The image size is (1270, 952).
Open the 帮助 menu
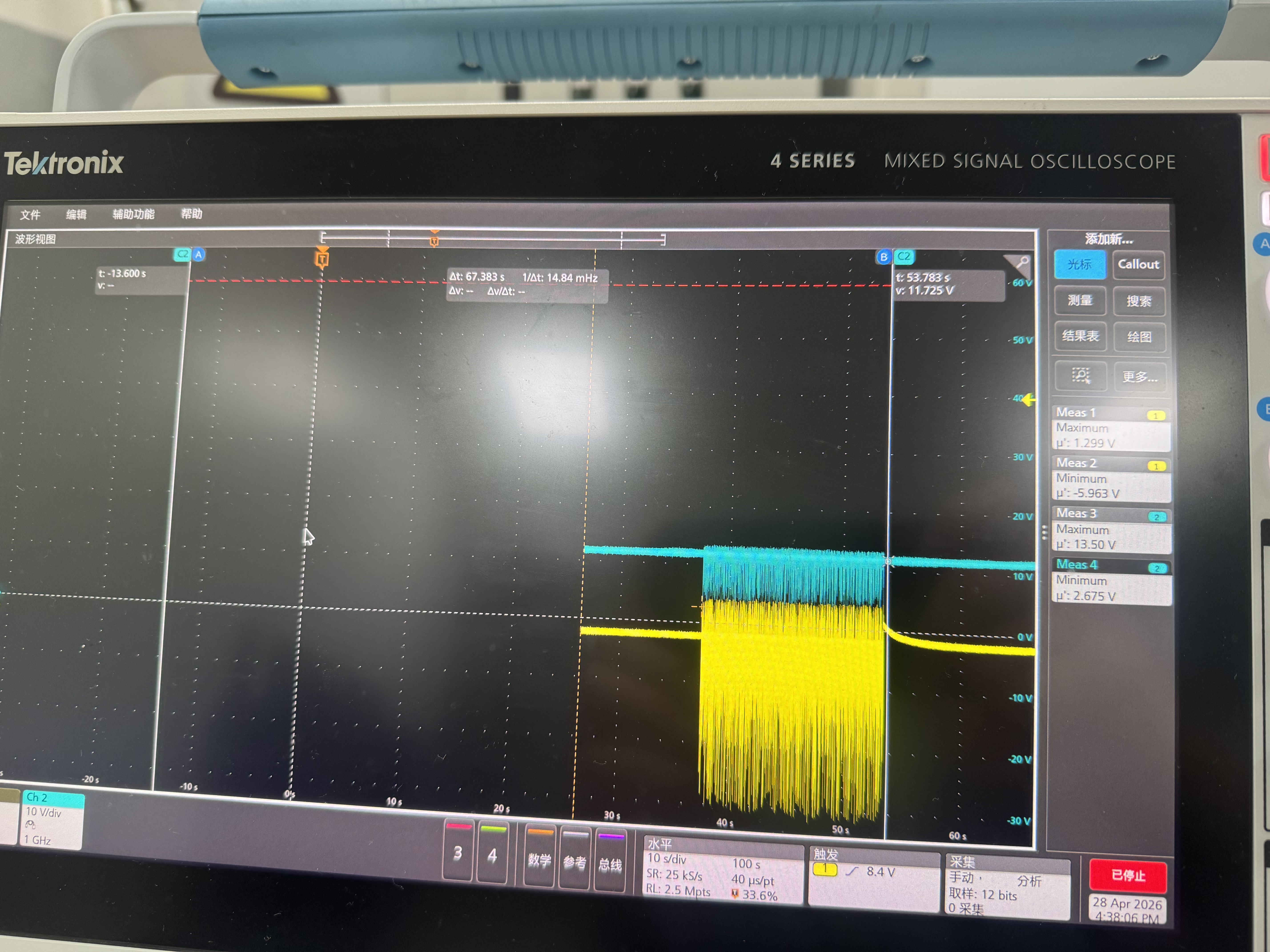click(192, 214)
